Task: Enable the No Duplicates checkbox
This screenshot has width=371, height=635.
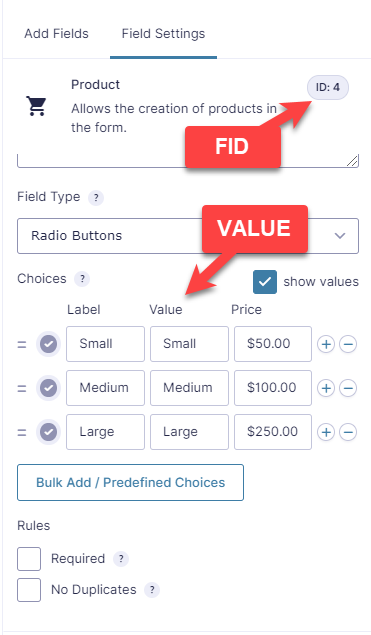Action: [29, 590]
